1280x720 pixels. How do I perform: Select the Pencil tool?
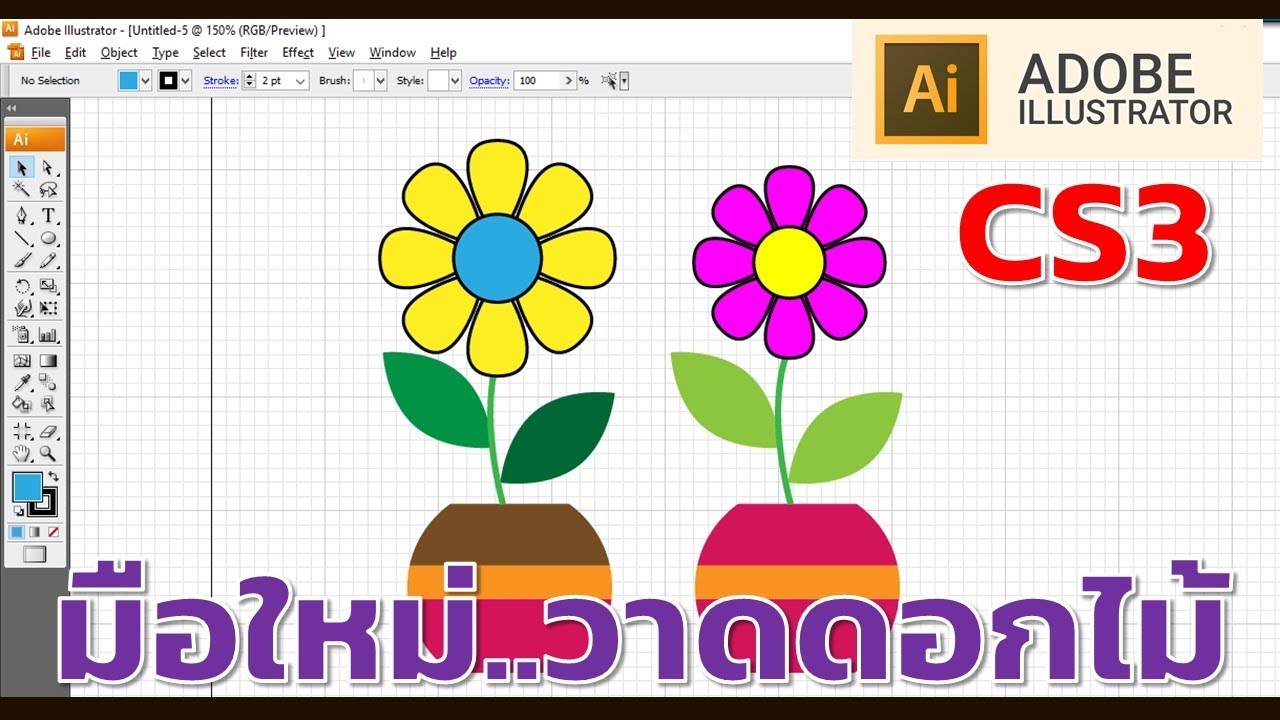point(47,261)
